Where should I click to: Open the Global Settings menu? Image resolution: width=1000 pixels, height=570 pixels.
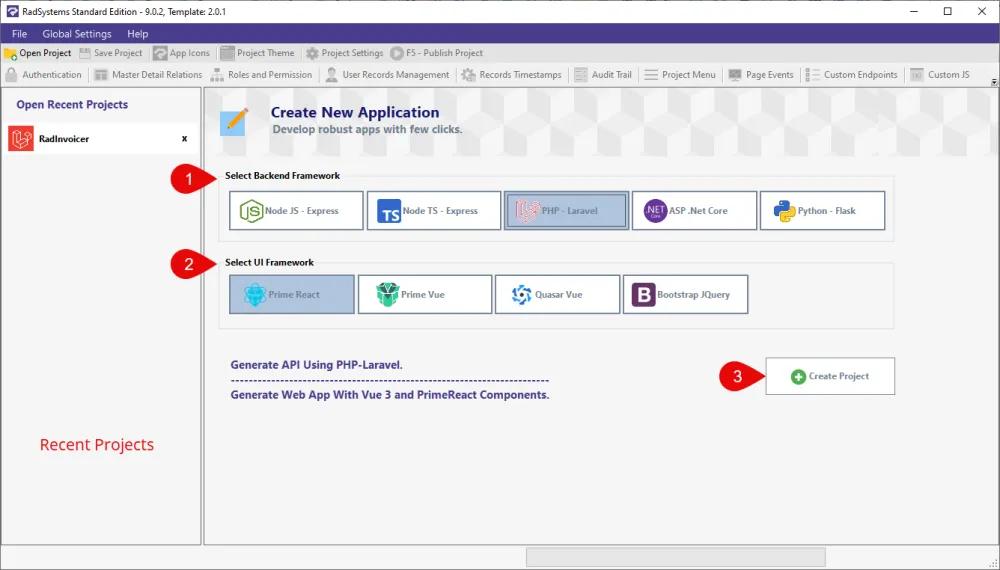77,34
